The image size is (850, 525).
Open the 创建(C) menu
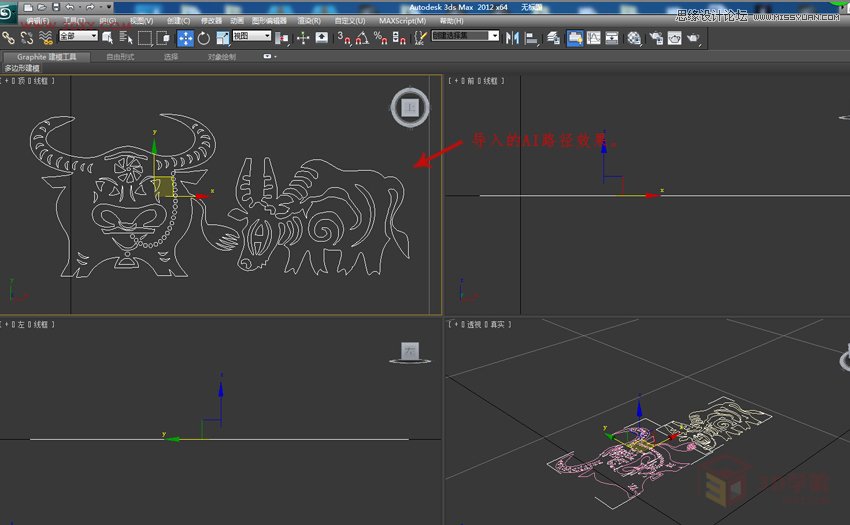pyautogui.click(x=180, y=20)
